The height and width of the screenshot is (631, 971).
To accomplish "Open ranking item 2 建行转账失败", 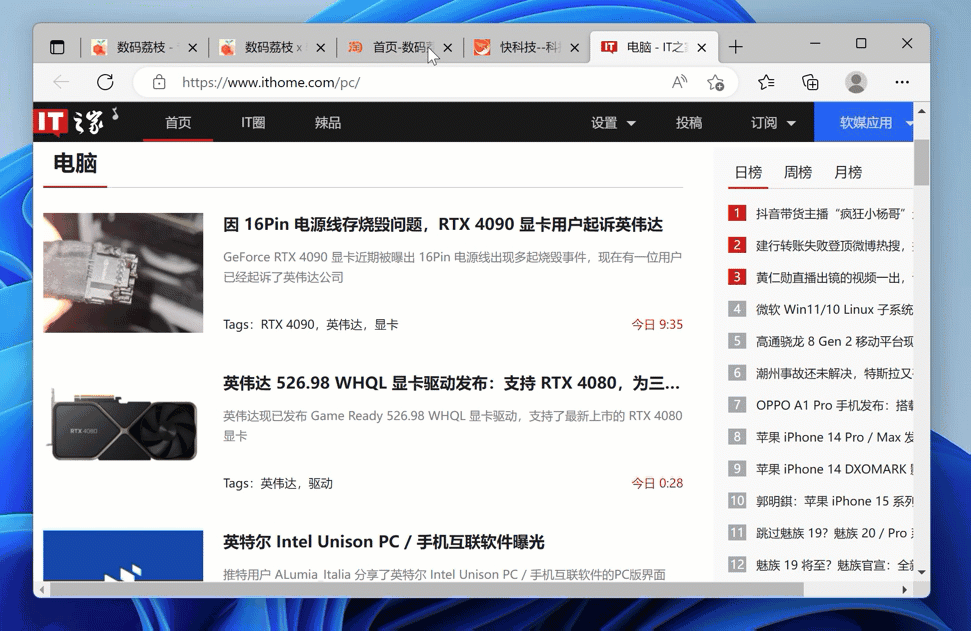I will 834,245.
